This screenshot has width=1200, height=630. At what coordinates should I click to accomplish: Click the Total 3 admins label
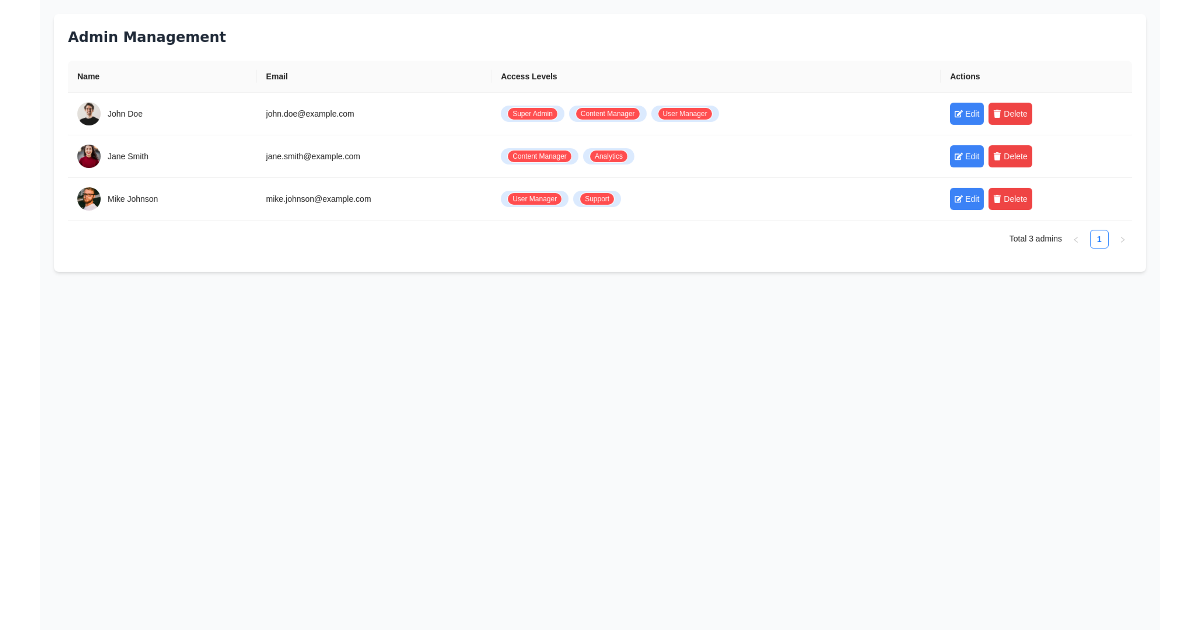pyautogui.click(x=1035, y=239)
